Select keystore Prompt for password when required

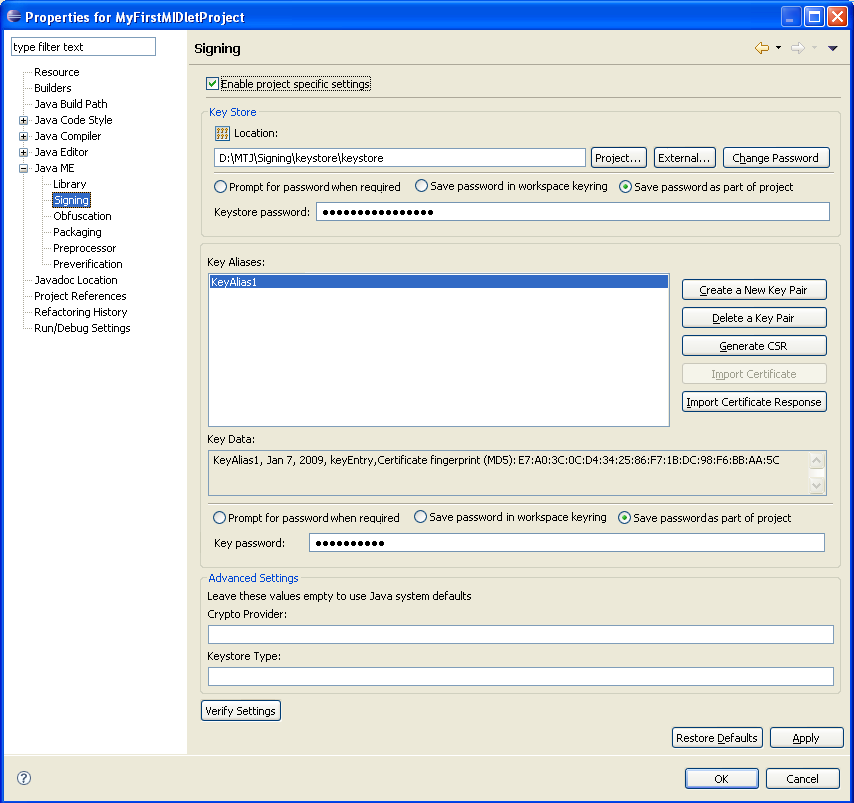point(221,187)
